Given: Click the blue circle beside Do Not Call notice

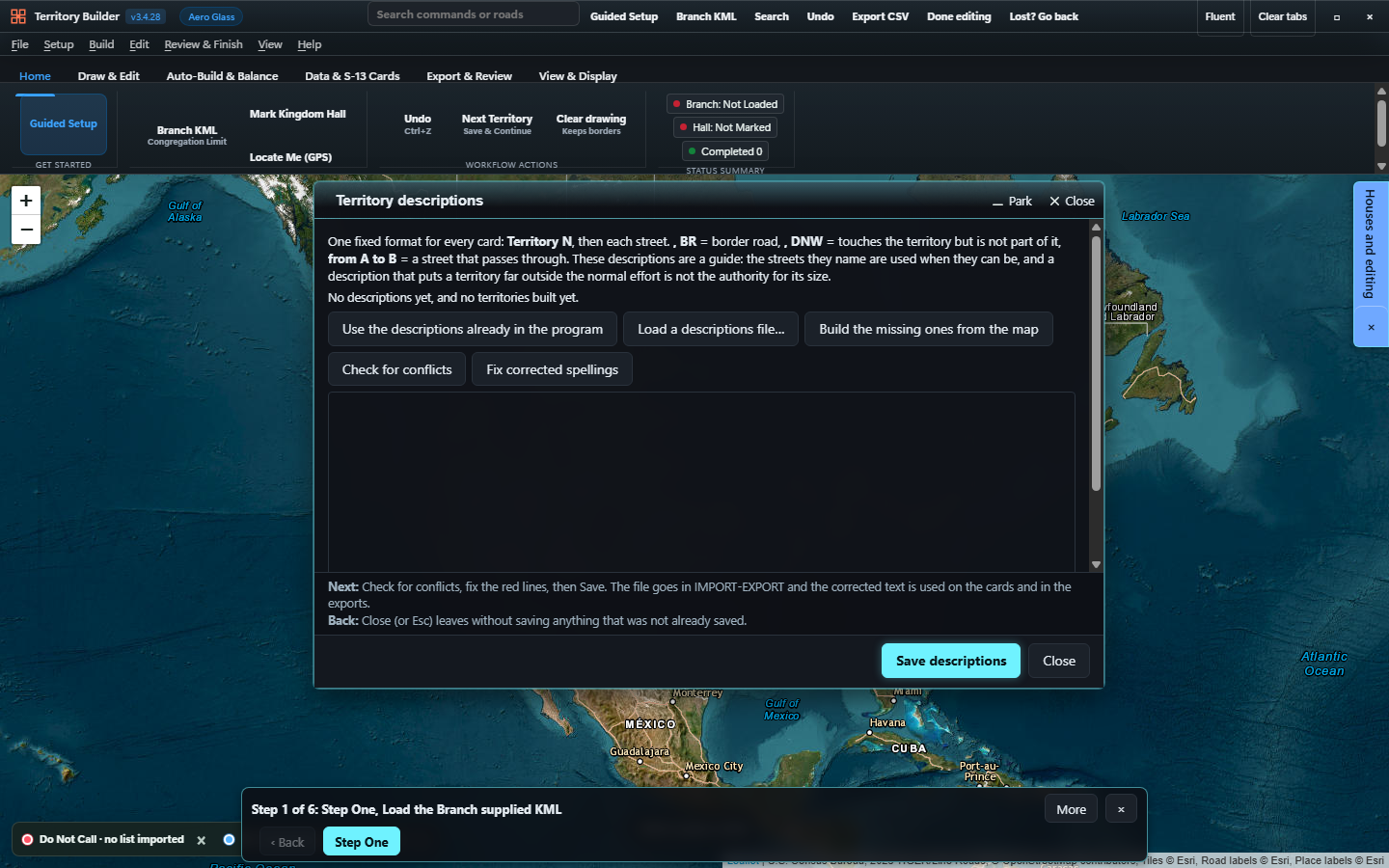Looking at the screenshot, I should pyautogui.click(x=229, y=839).
